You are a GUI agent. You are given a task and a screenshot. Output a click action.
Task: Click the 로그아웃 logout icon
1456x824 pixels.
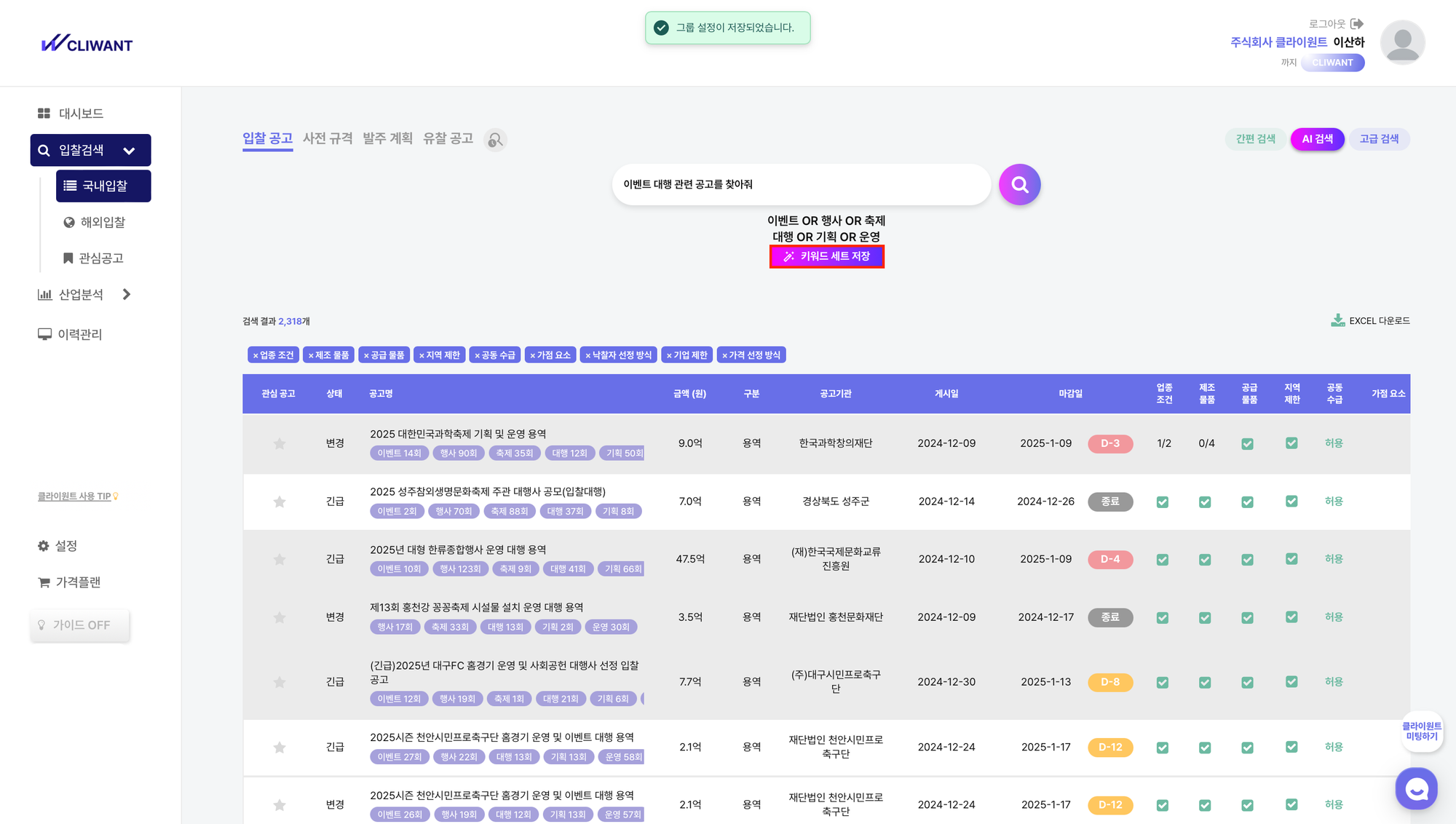coord(1357,24)
